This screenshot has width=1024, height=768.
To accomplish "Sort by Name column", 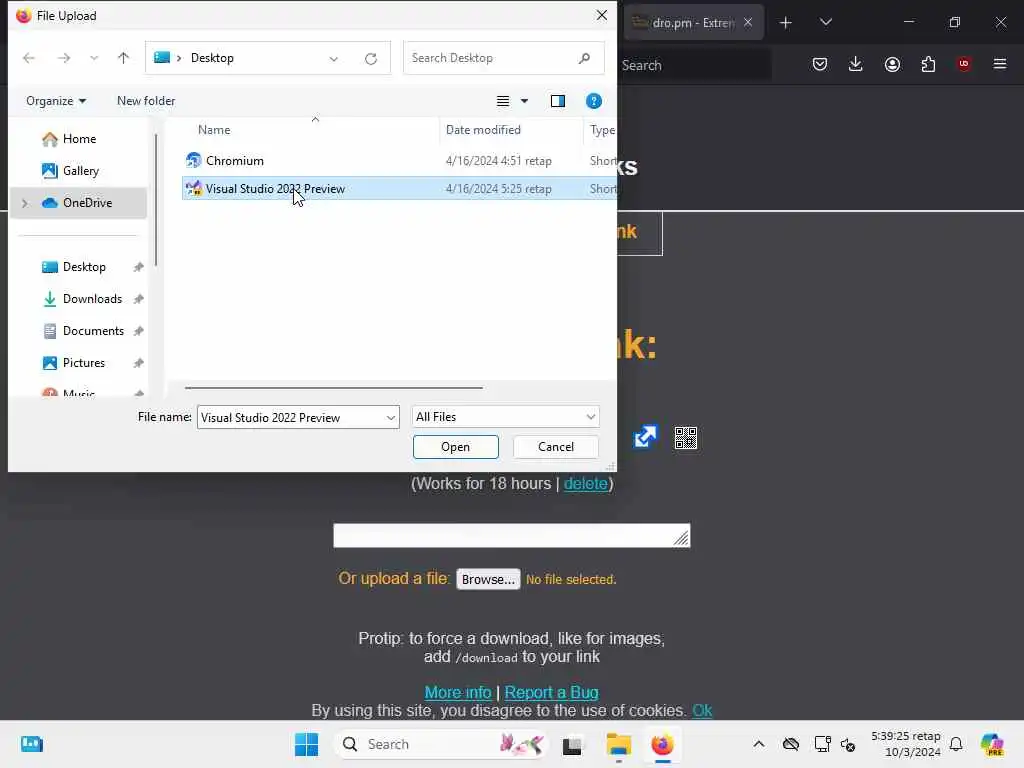I will point(214,130).
